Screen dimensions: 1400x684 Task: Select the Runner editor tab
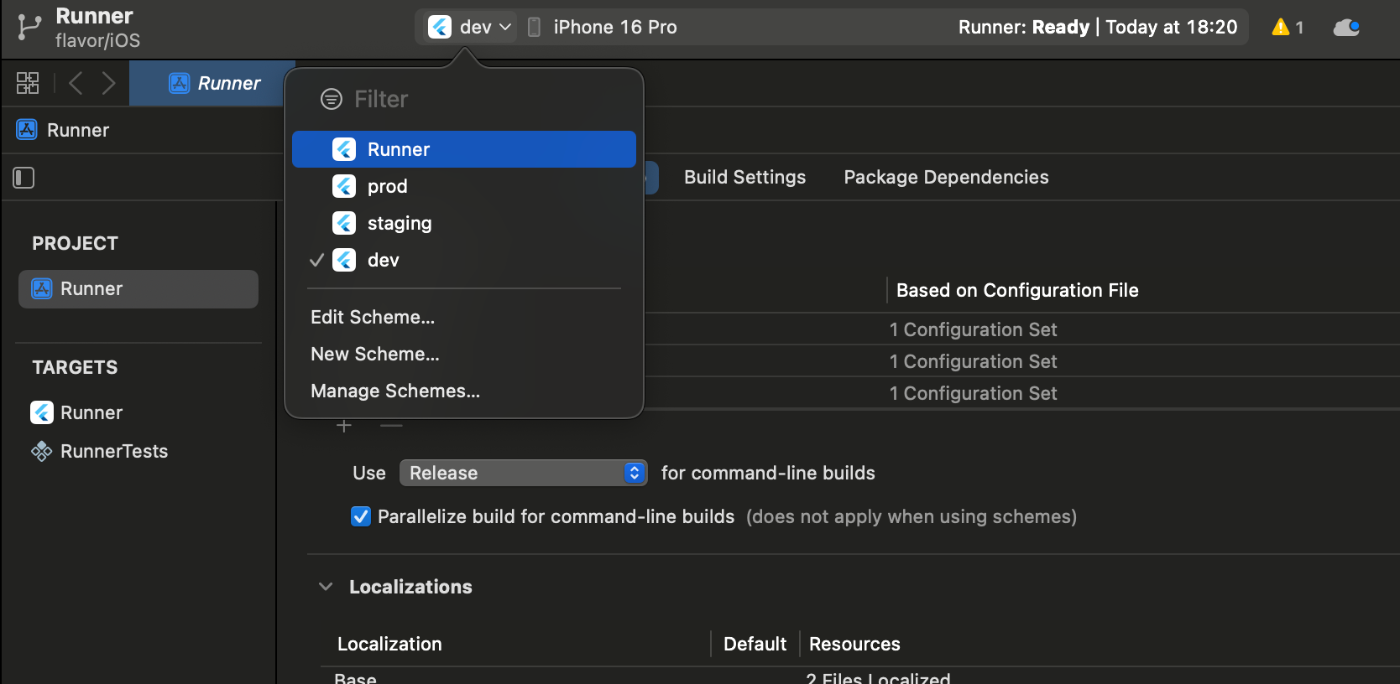pyautogui.click(x=213, y=83)
